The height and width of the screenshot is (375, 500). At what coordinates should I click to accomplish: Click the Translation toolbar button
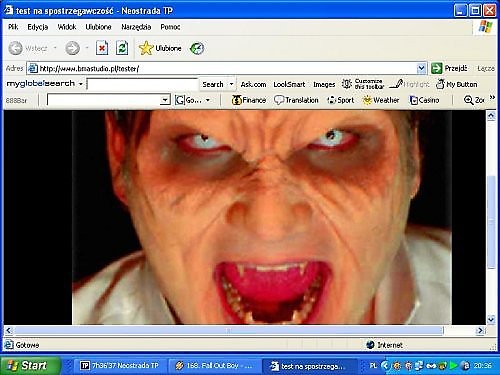tap(296, 100)
